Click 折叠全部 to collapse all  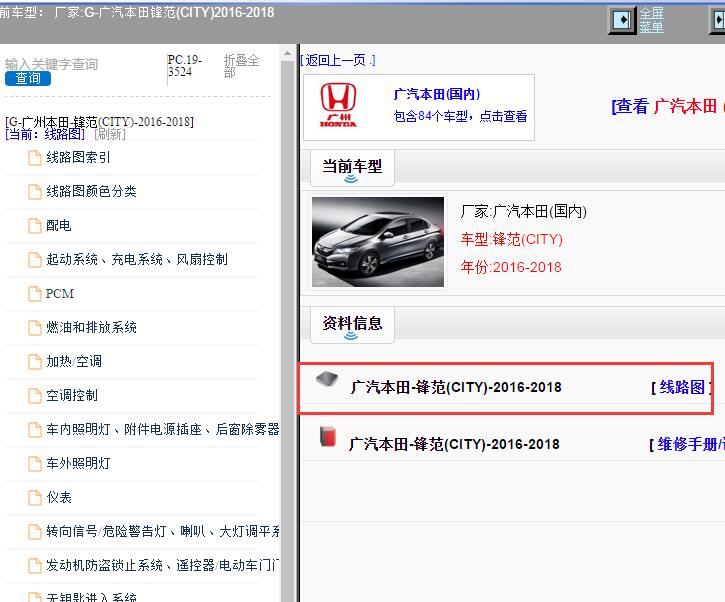click(x=241, y=66)
